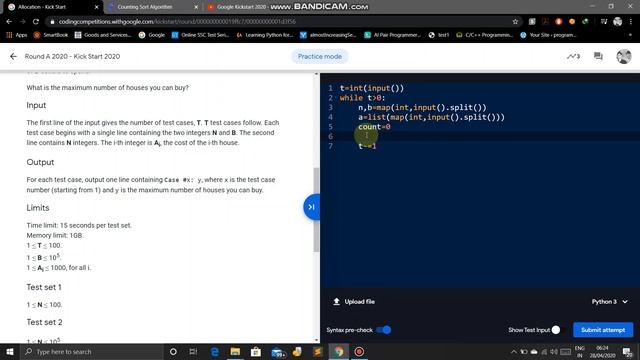Click code line 'count=0'
Viewport: 640px width, 360px height.
click(x=374, y=127)
